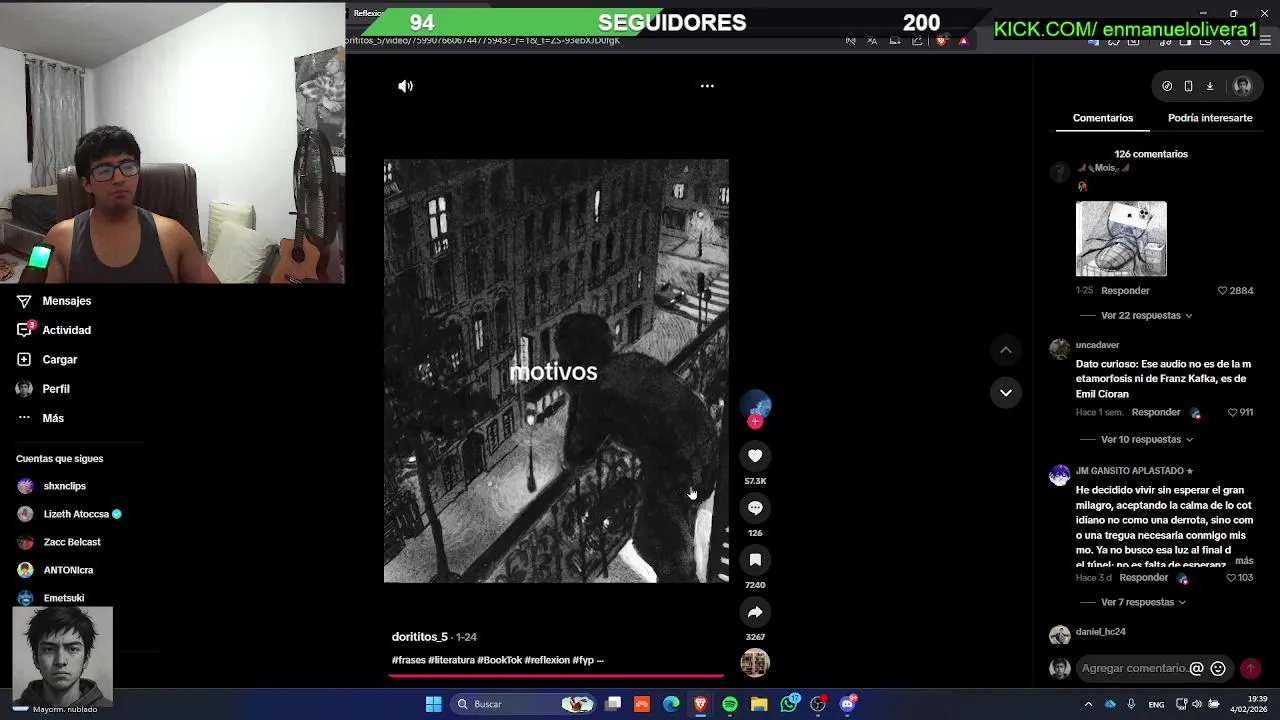The height and width of the screenshot is (720, 1280).
Task: Open WhatsApp from the taskbar
Action: (789, 704)
